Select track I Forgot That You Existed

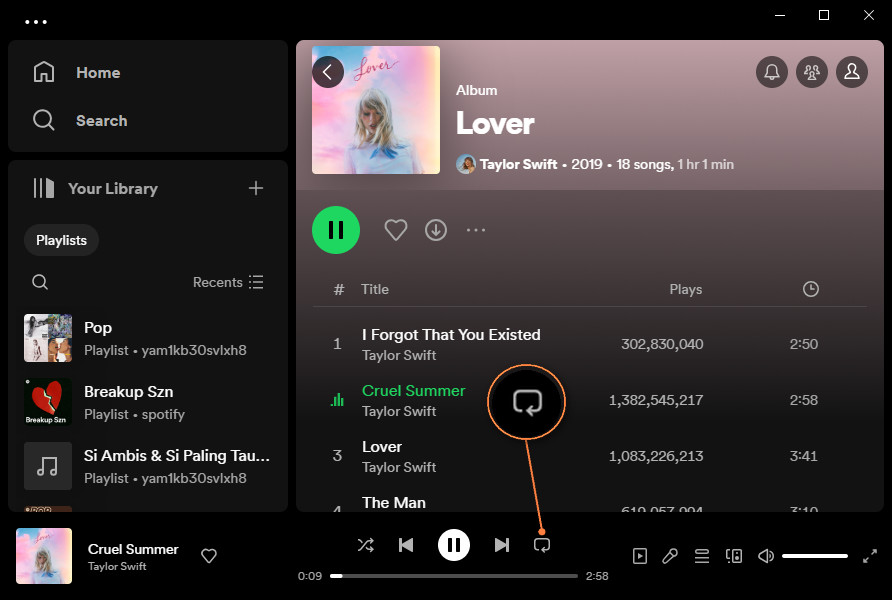pos(451,334)
